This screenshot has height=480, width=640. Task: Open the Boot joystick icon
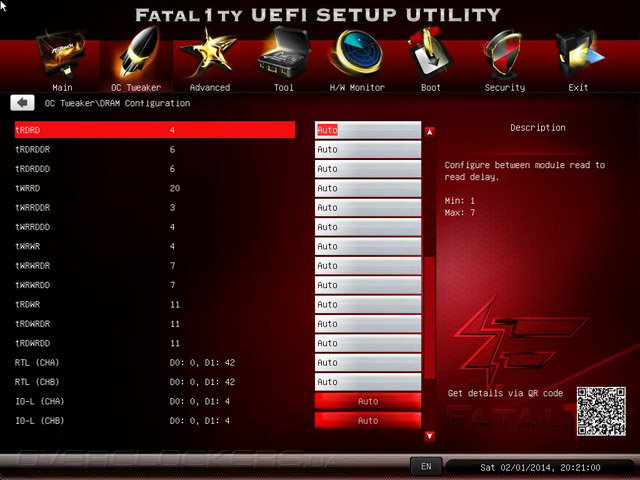(430, 53)
